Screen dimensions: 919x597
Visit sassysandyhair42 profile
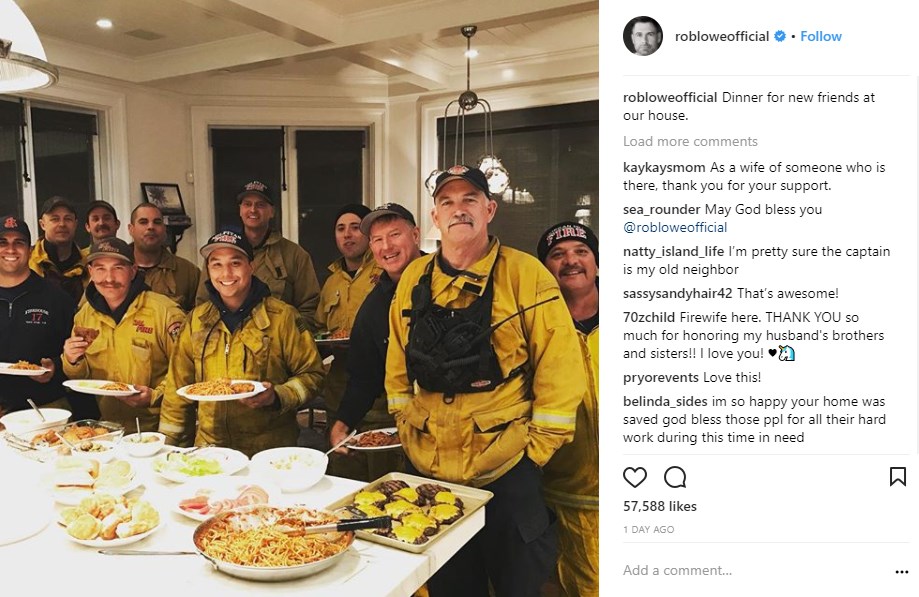point(678,294)
